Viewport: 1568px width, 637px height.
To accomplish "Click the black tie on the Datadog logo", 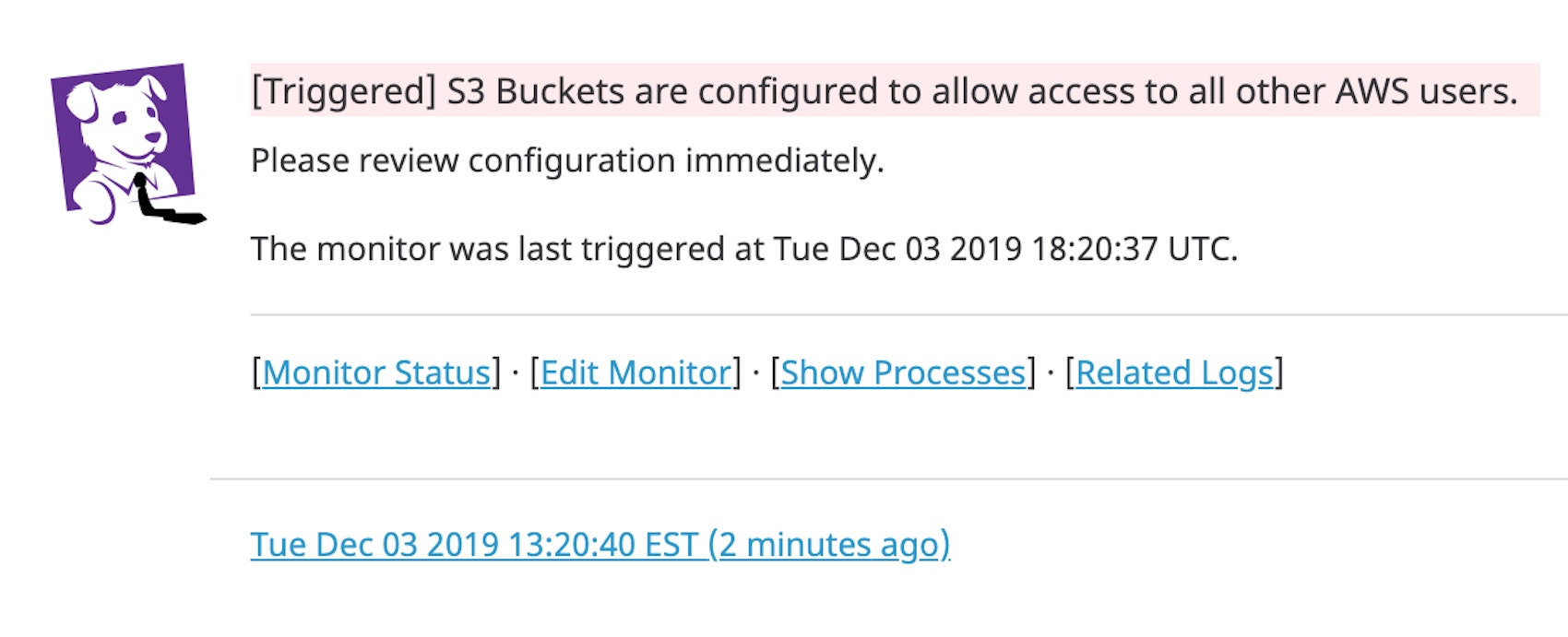I will pyautogui.click(x=166, y=205).
